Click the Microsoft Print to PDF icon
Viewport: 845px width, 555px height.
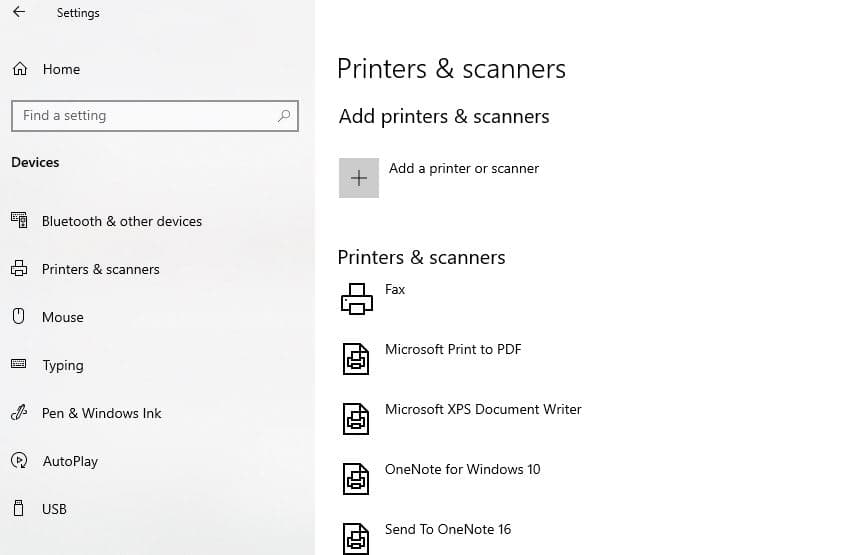pyautogui.click(x=356, y=359)
